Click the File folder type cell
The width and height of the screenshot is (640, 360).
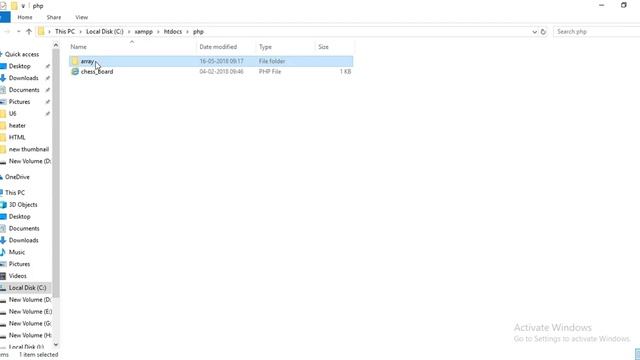click(x=272, y=61)
